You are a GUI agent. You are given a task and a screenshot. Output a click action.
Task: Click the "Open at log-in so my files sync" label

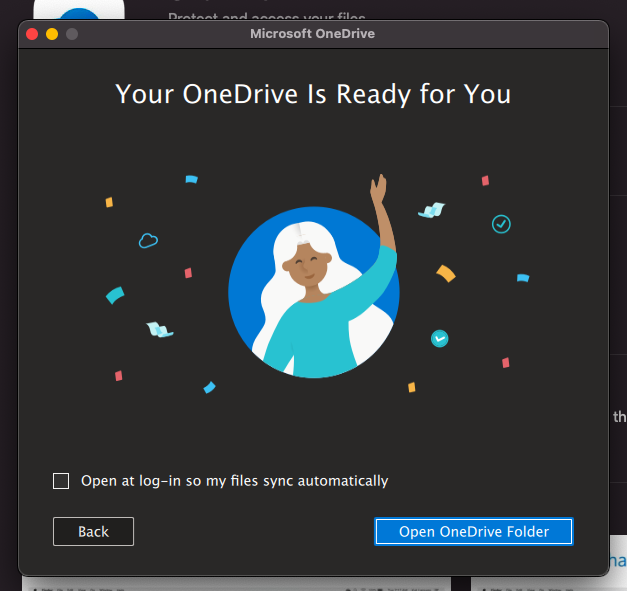click(234, 481)
